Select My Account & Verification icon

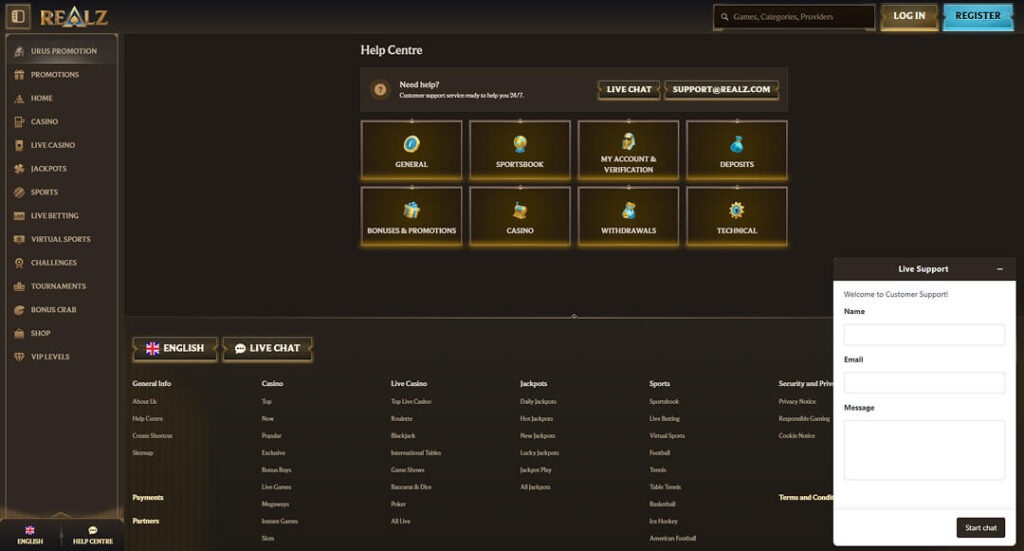[x=628, y=142]
